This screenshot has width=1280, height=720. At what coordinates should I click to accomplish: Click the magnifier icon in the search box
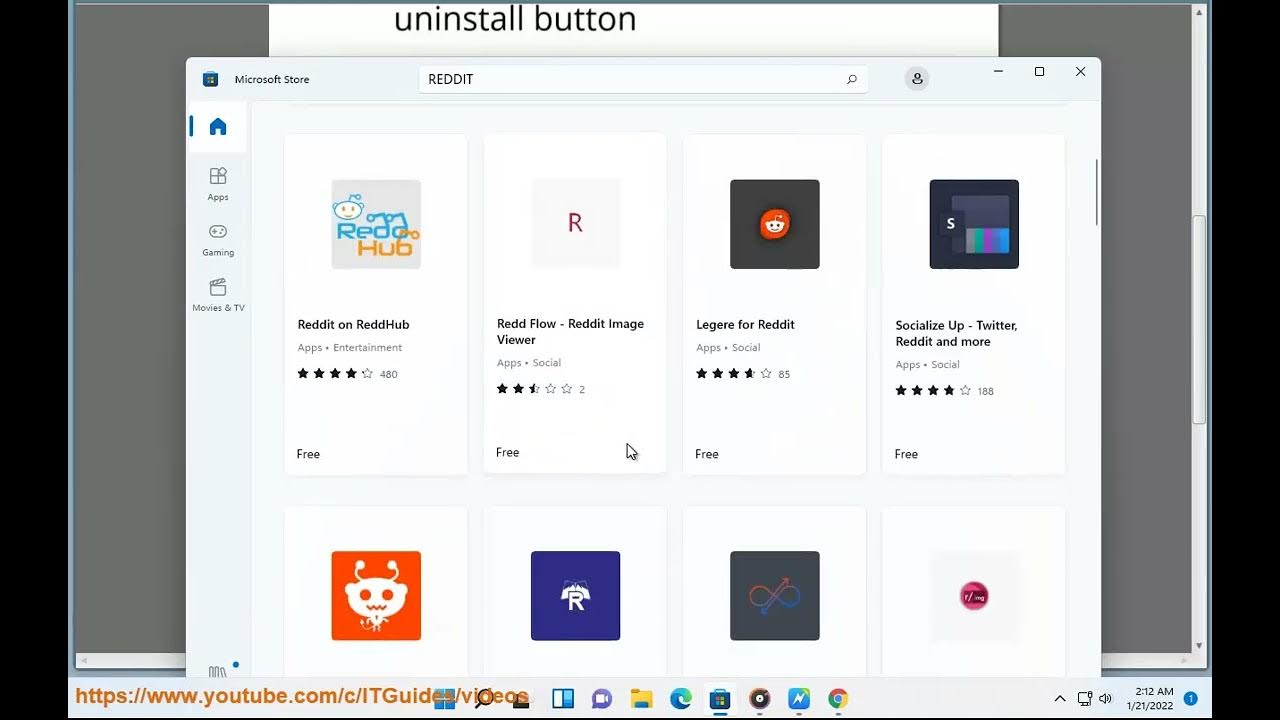pyautogui.click(x=852, y=79)
